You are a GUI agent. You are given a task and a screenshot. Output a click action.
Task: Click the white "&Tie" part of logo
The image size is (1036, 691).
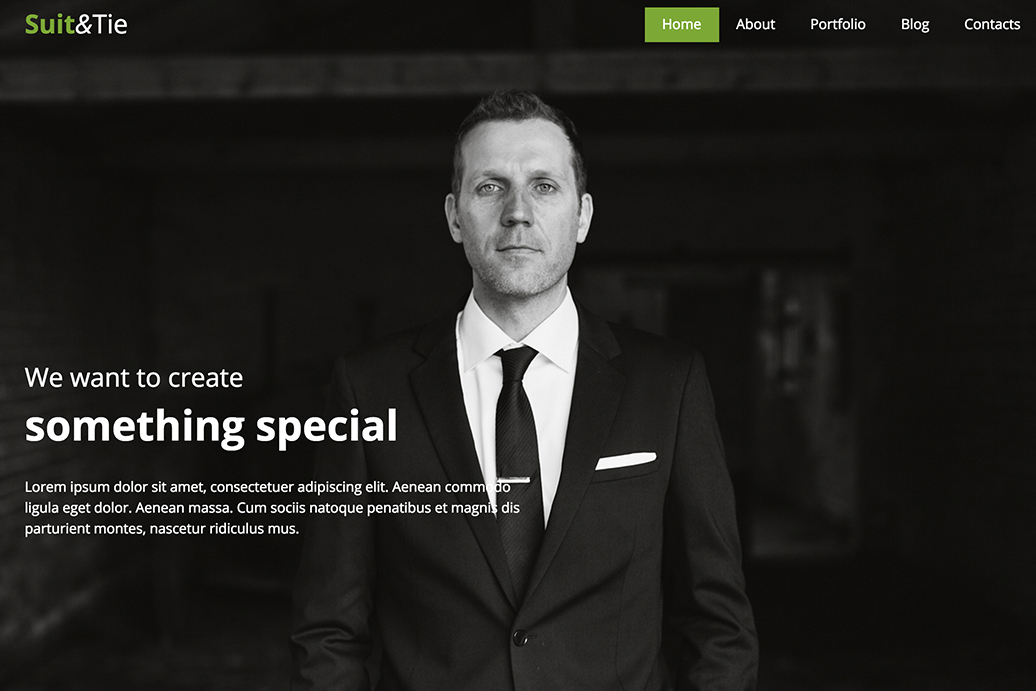click(102, 24)
